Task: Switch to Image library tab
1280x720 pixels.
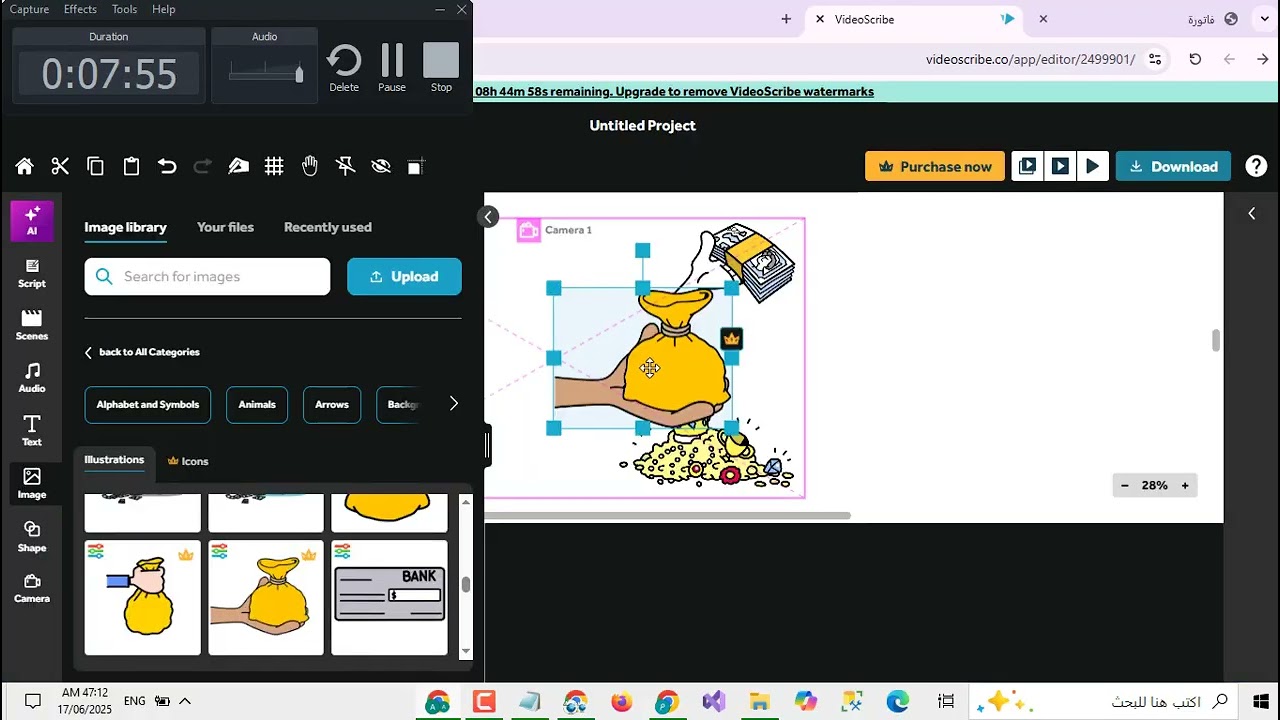Action: [125, 227]
